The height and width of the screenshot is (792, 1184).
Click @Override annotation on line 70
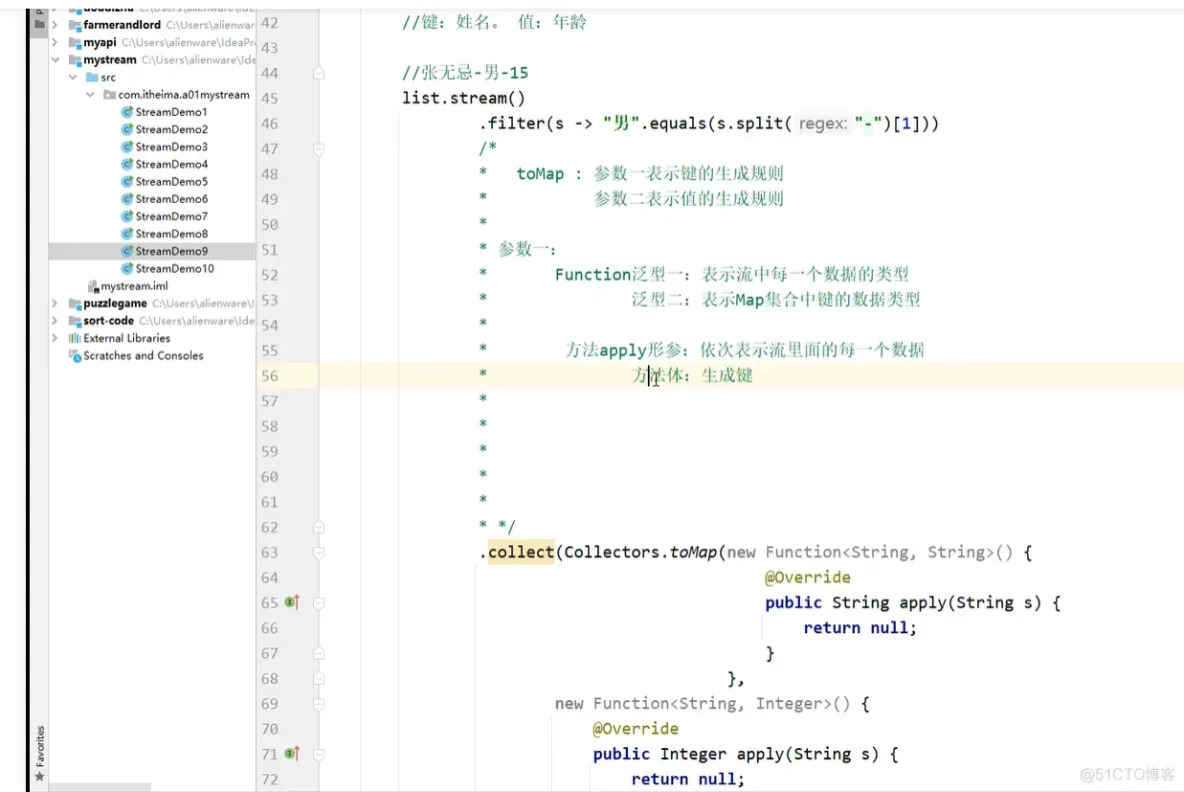(x=635, y=729)
